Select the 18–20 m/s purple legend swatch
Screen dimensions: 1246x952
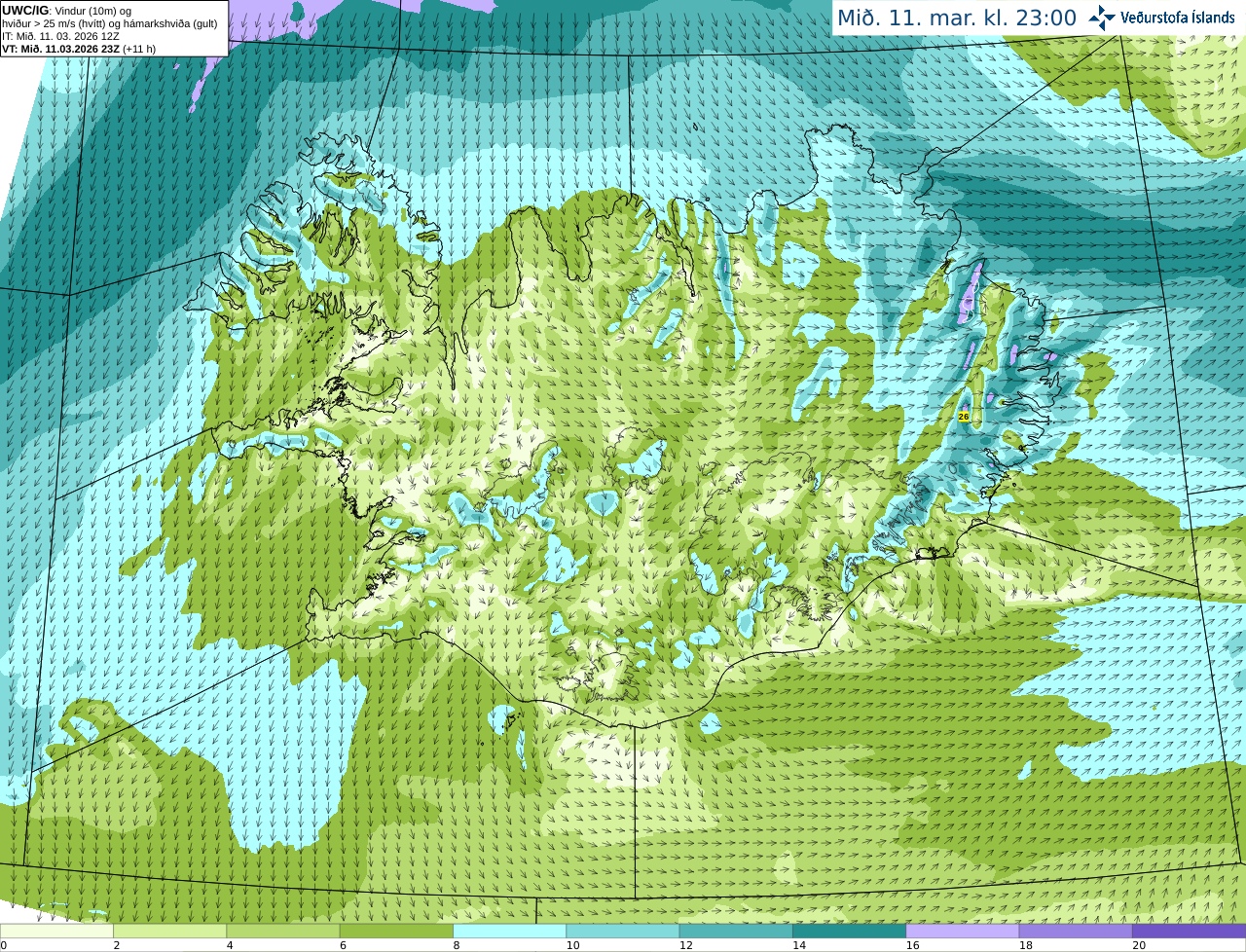1076,932
